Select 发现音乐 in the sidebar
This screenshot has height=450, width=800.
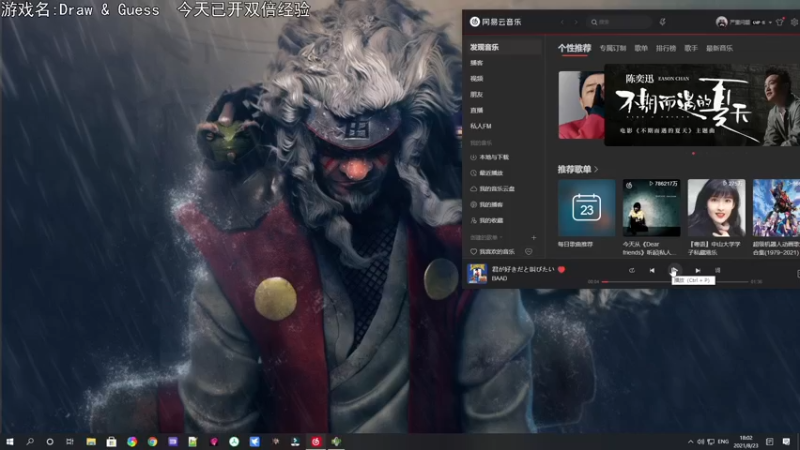coord(504,47)
